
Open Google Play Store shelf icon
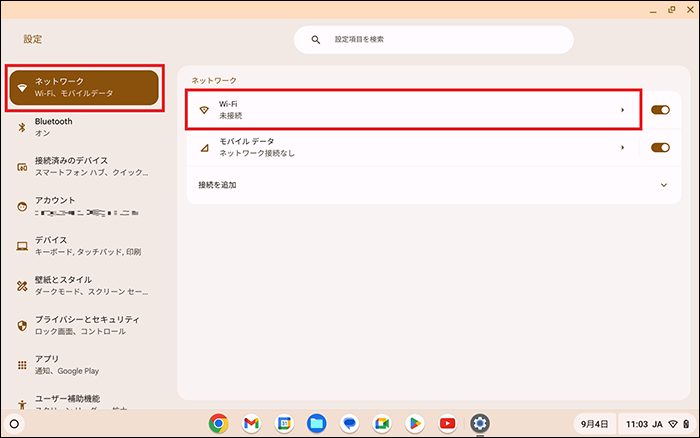click(x=414, y=423)
